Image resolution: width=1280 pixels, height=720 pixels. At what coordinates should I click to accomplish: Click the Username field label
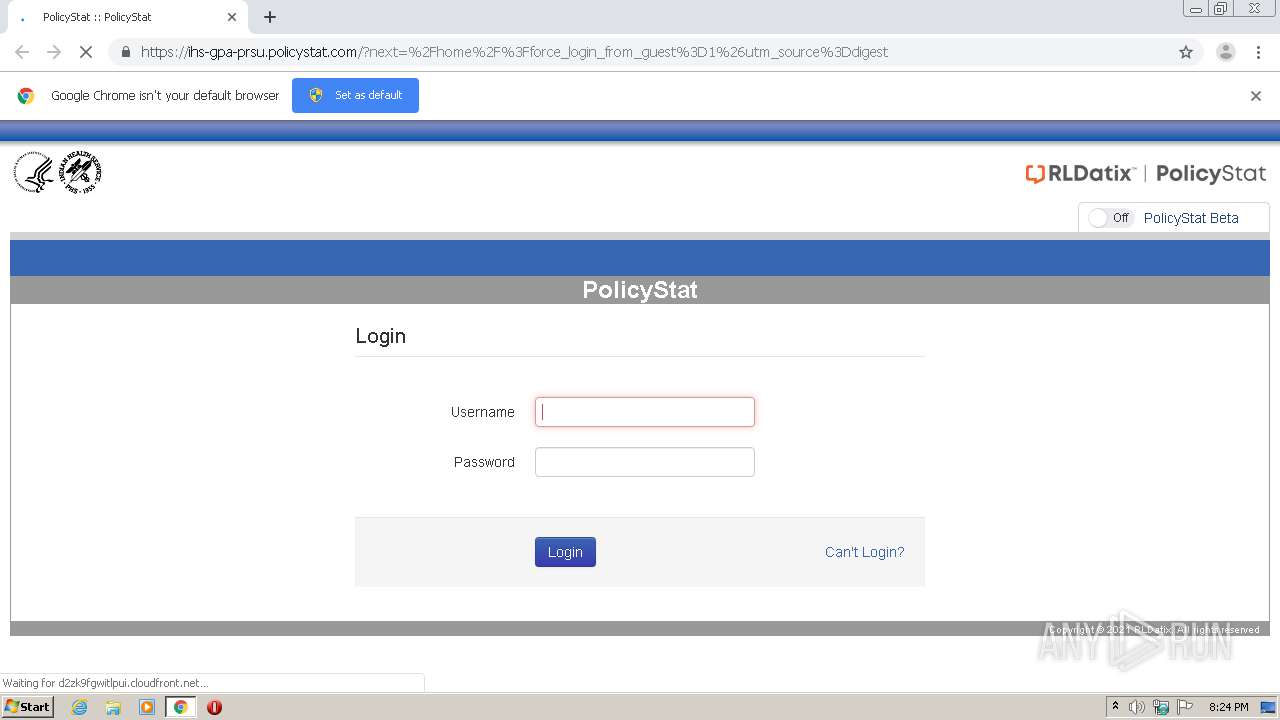pos(482,412)
